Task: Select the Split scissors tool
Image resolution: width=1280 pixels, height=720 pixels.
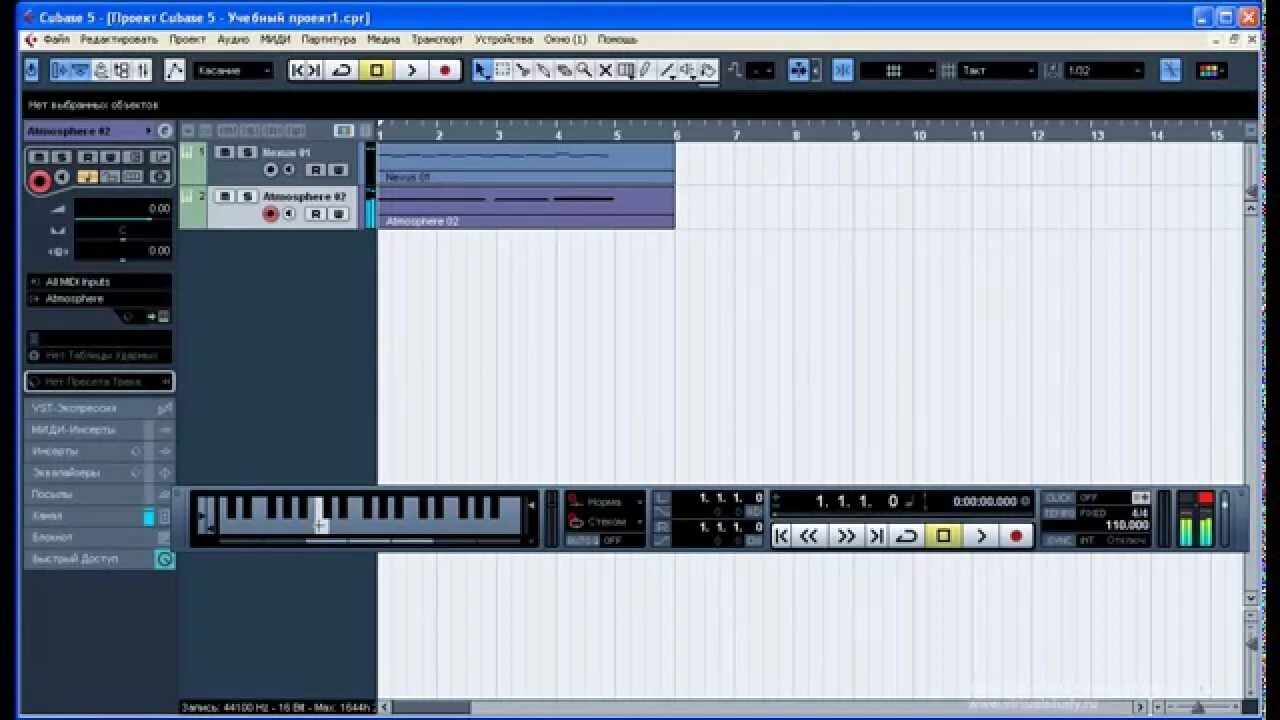Action: point(523,70)
